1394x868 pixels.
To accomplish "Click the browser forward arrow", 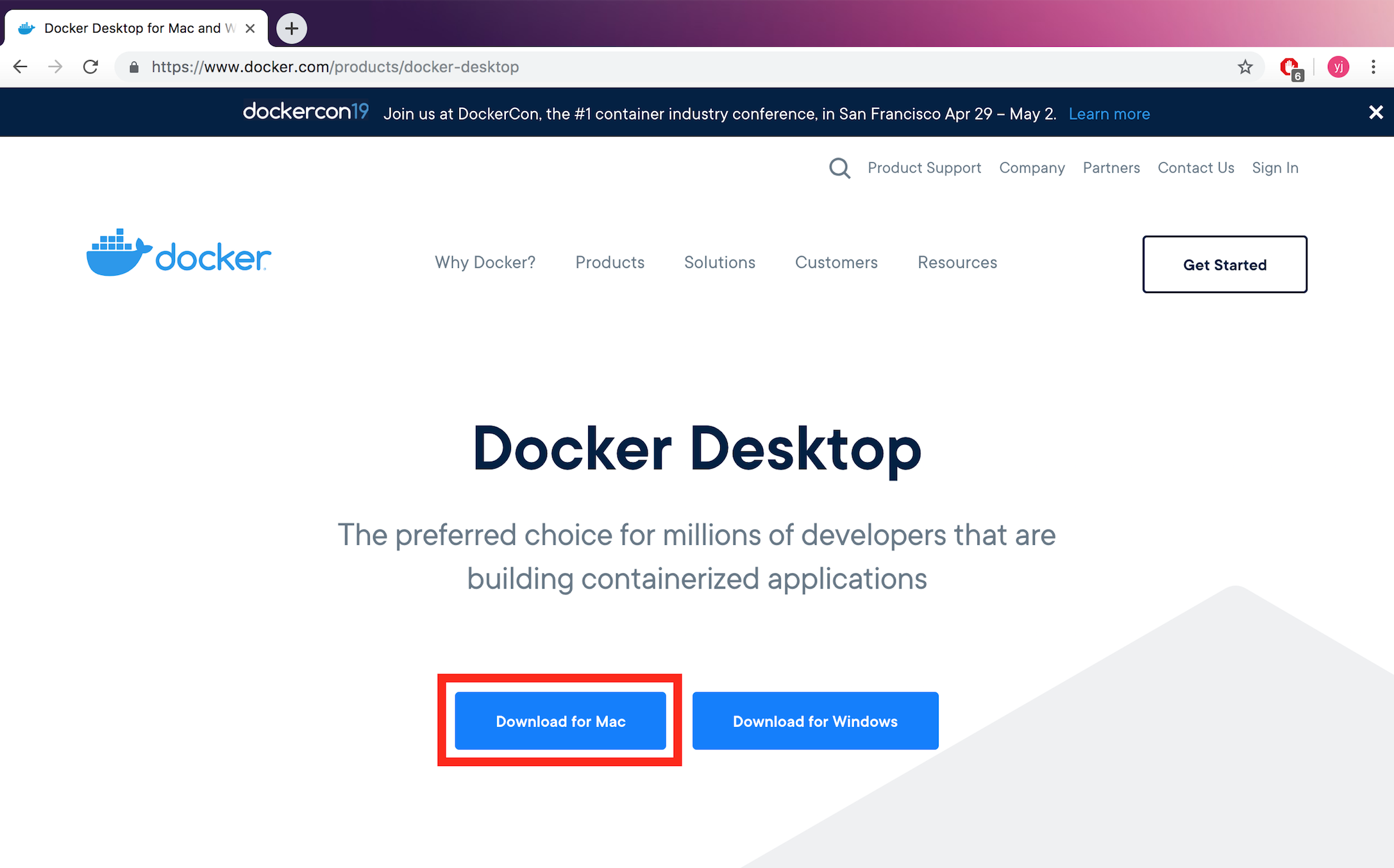I will pyautogui.click(x=56, y=67).
